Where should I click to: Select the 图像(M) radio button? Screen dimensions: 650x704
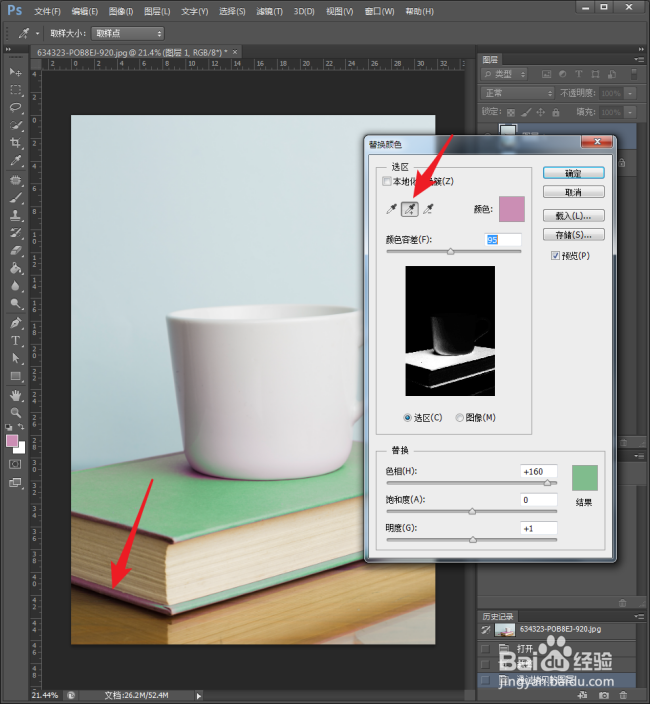459,418
